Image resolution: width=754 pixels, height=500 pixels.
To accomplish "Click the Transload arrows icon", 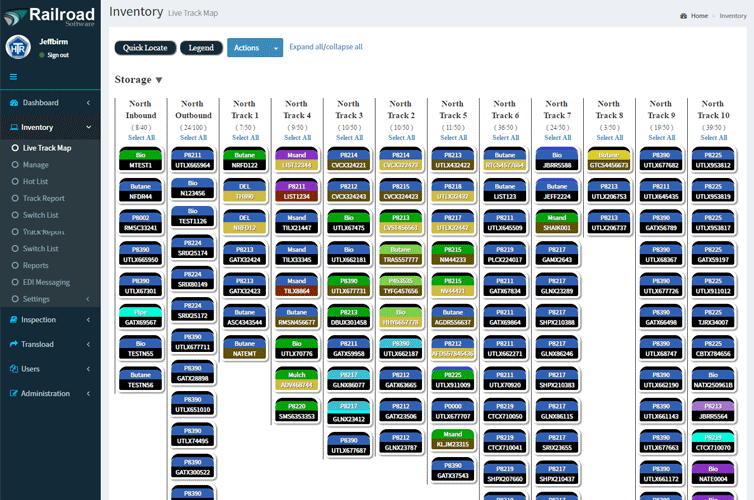I will 13,344.
